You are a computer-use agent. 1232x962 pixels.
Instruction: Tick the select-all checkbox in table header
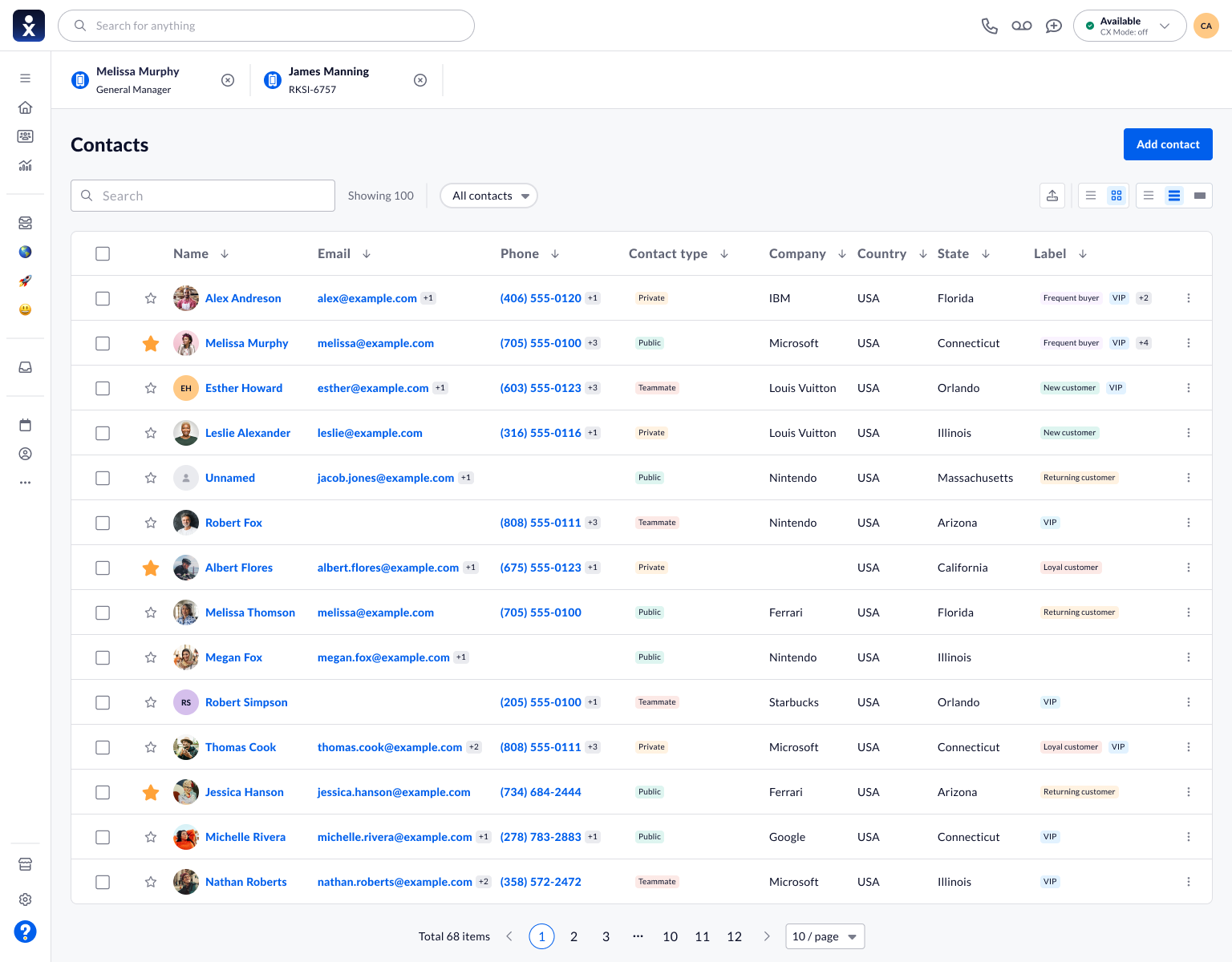103,253
